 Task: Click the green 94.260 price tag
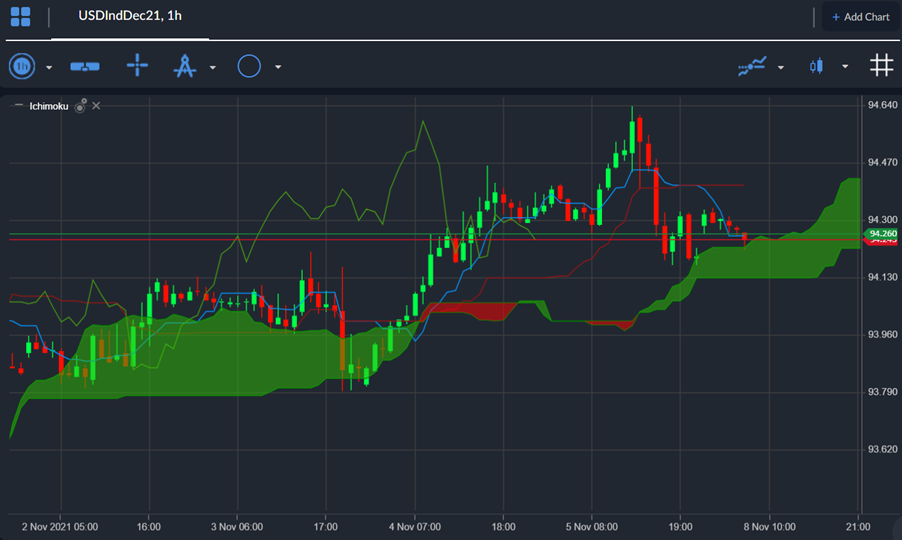point(881,233)
